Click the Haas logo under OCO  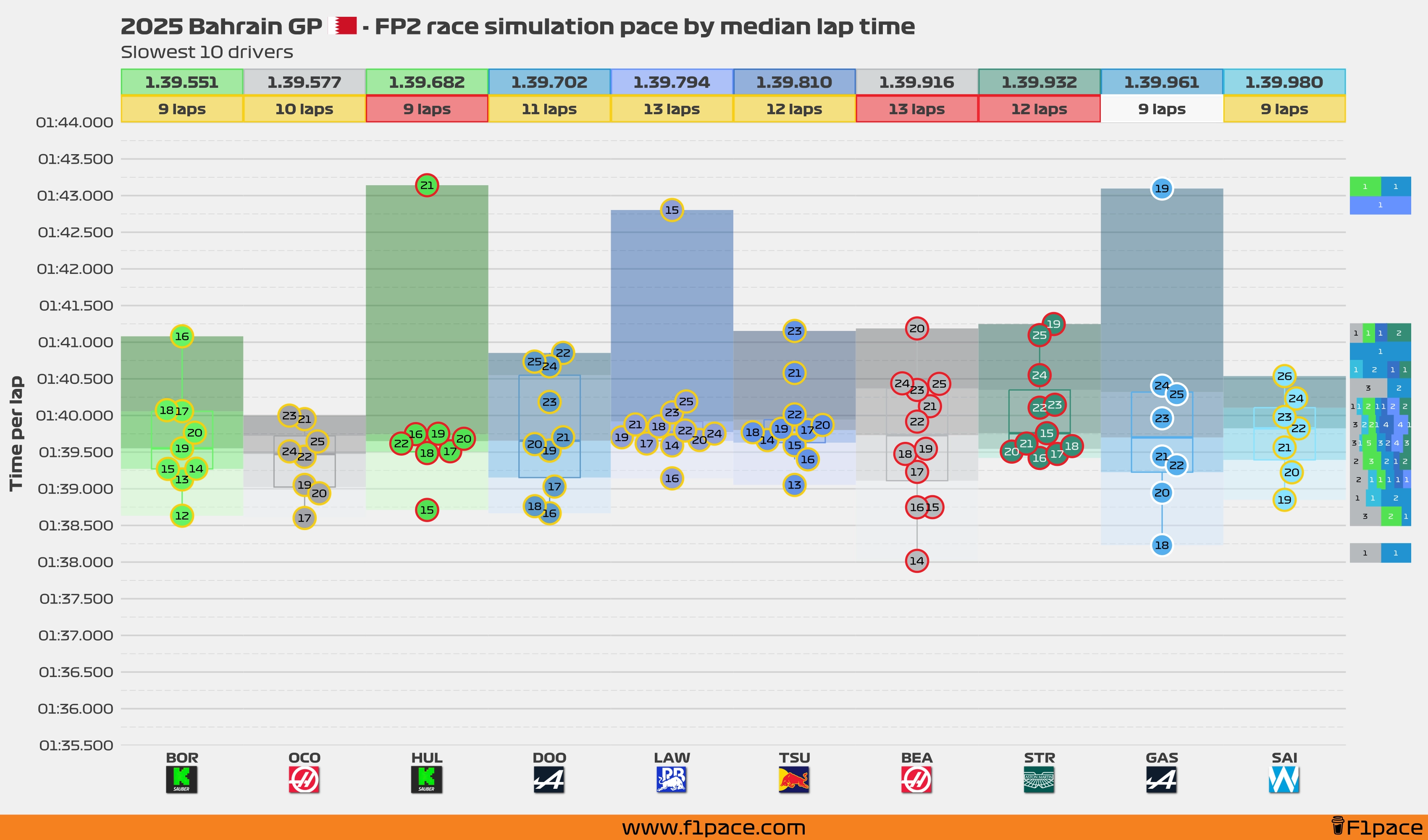pyautogui.click(x=304, y=780)
